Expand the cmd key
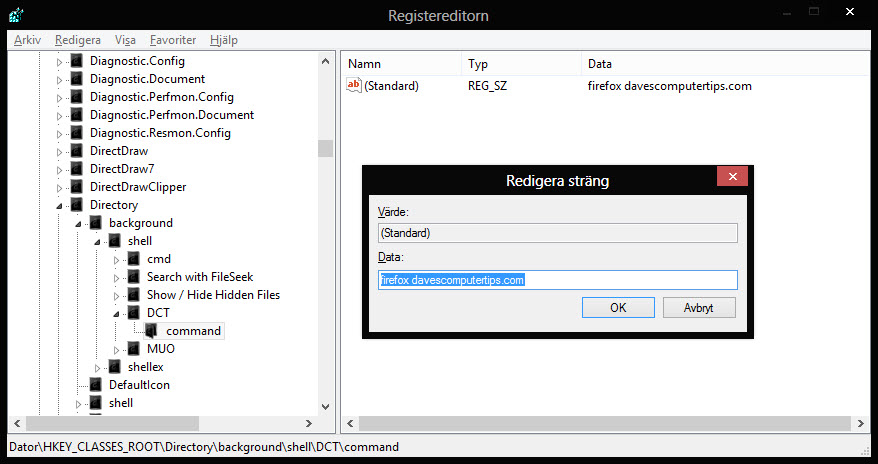Screen dimensions: 878x464 pyautogui.click(x=116, y=260)
